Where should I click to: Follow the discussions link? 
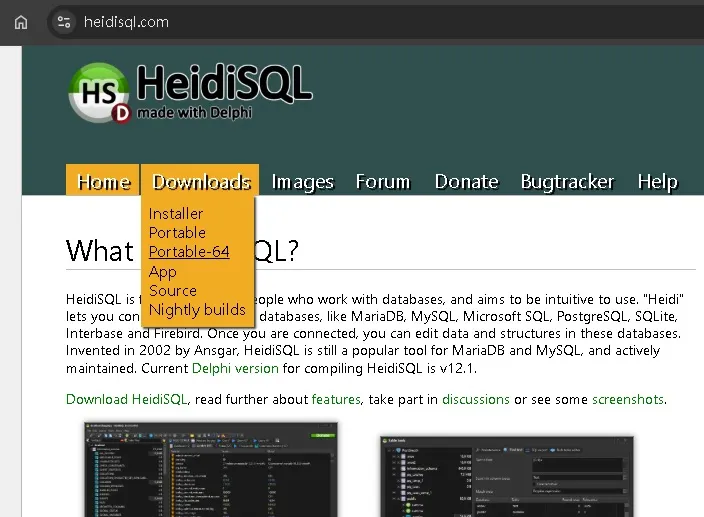click(x=476, y=399)
